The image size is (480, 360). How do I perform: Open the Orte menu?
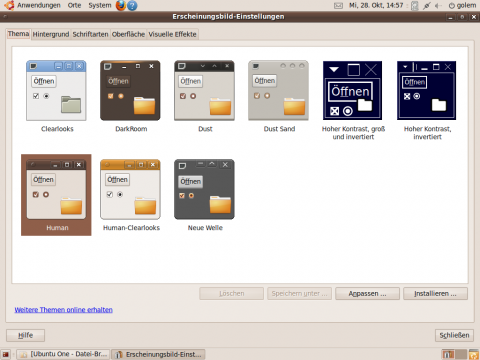pos(74,5)
